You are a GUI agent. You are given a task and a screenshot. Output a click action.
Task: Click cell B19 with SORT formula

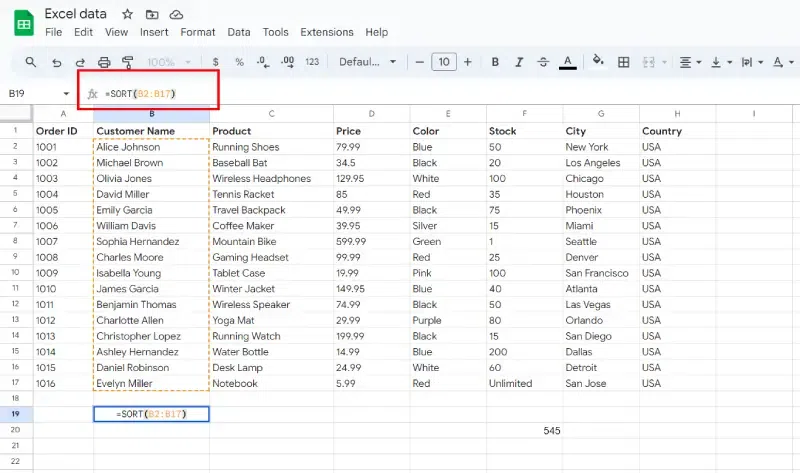coord(152,414)
